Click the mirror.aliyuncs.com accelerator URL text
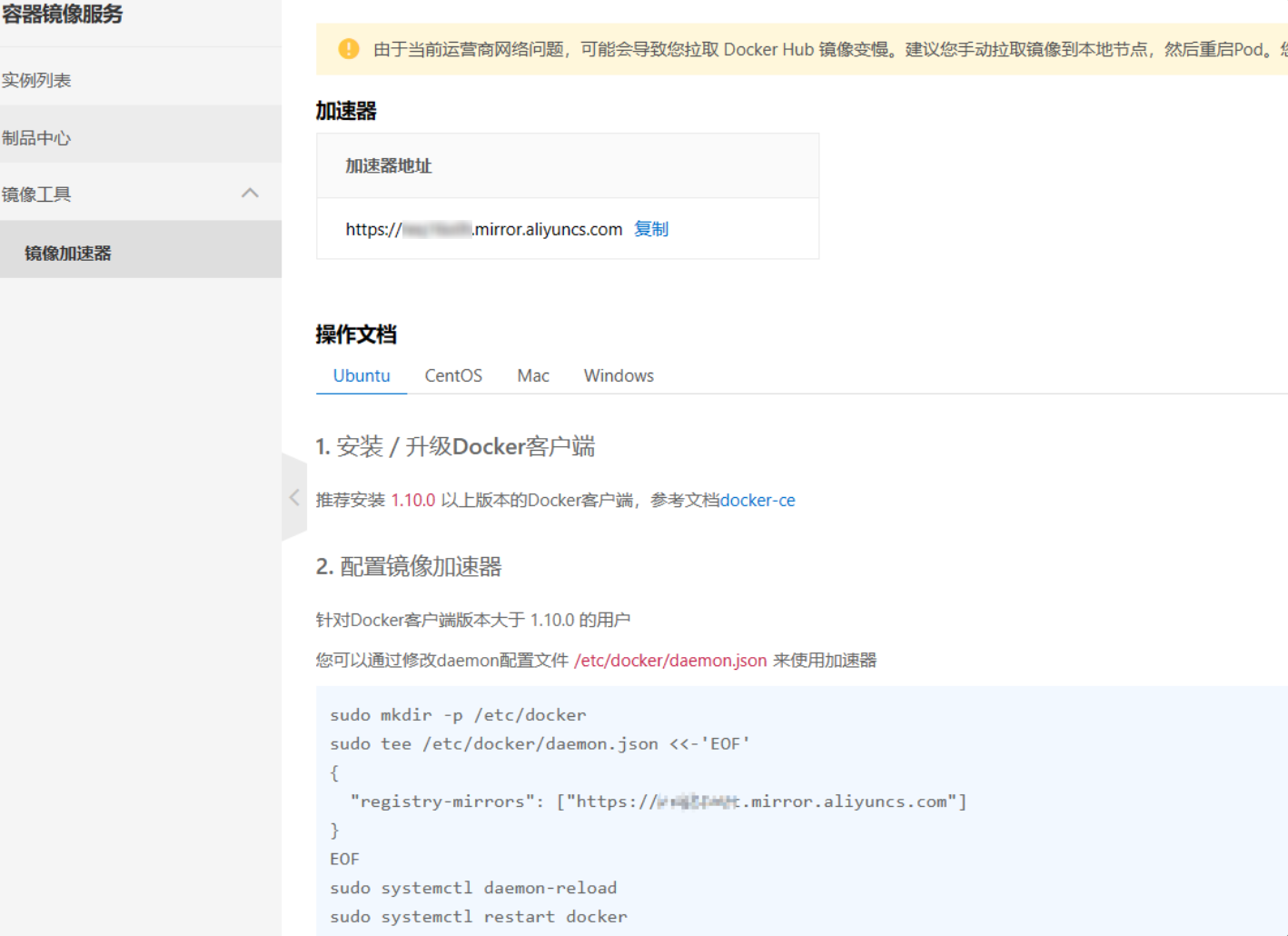Image resolution: width=1288 pixels, height=936 pixels. pos(484,229)
